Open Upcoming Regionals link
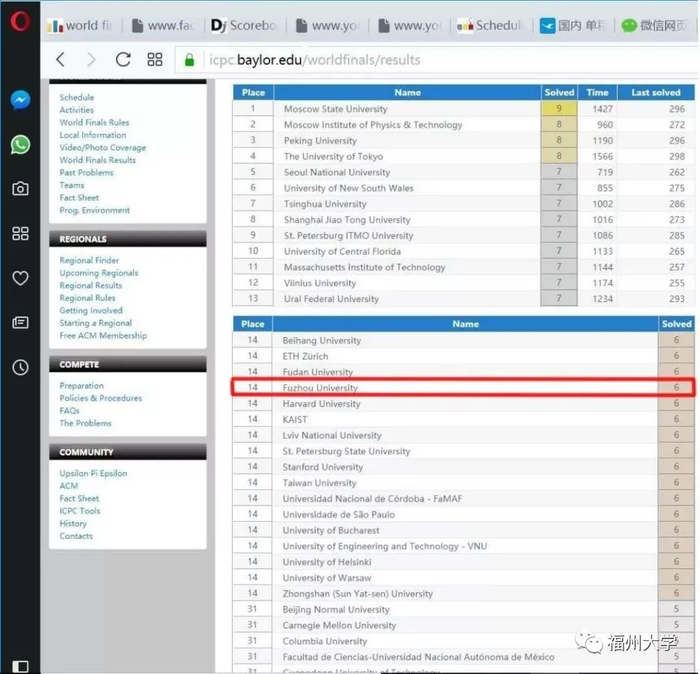 [x=99, y=273]
